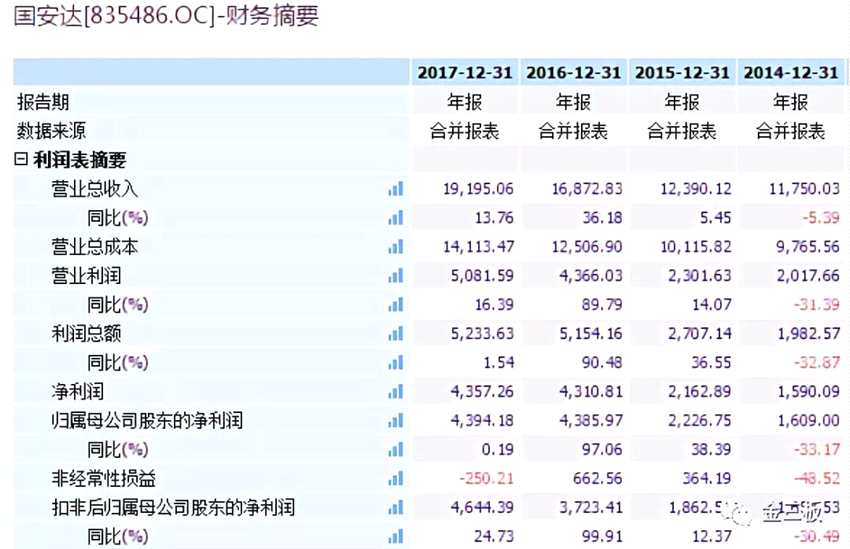
Task: Select cost value 14,113.47
Action: 478,247
